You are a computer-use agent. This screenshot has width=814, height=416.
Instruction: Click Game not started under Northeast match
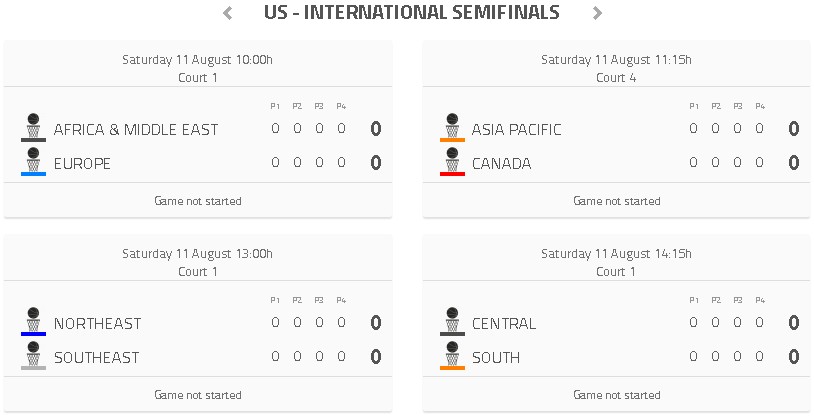click(198, 395)
